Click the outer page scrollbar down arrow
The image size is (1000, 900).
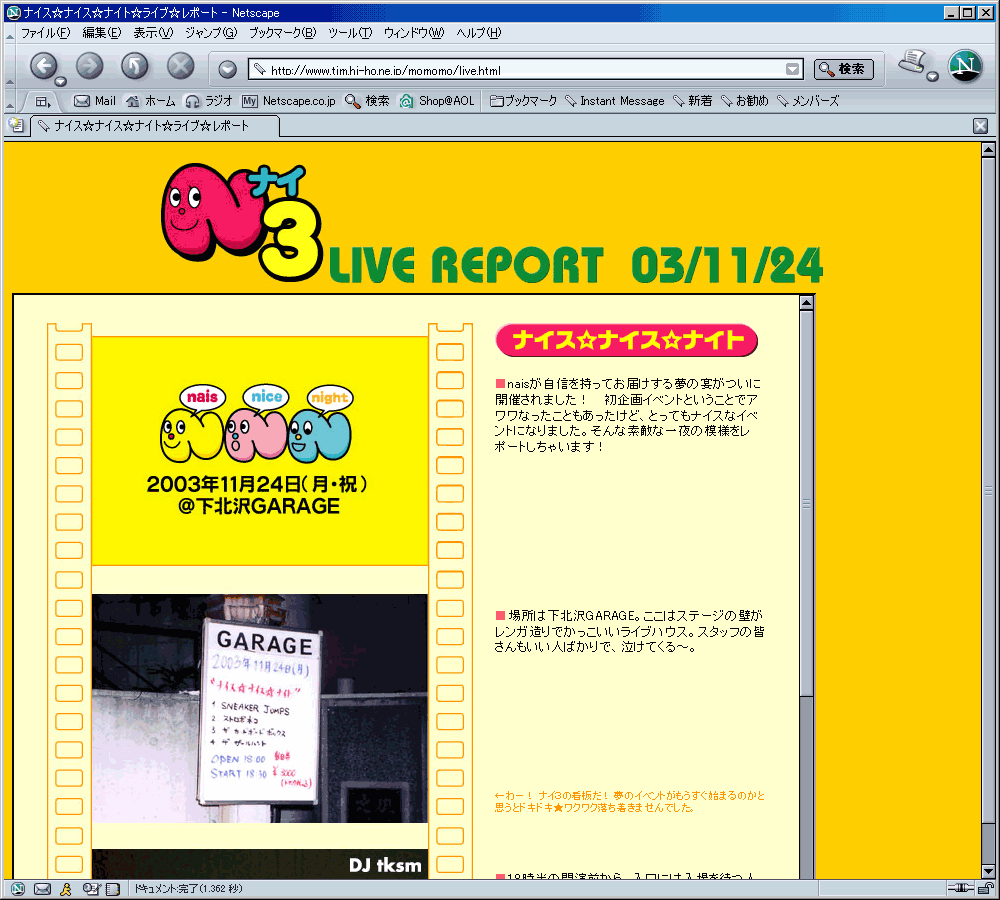[x=988, y=871]
